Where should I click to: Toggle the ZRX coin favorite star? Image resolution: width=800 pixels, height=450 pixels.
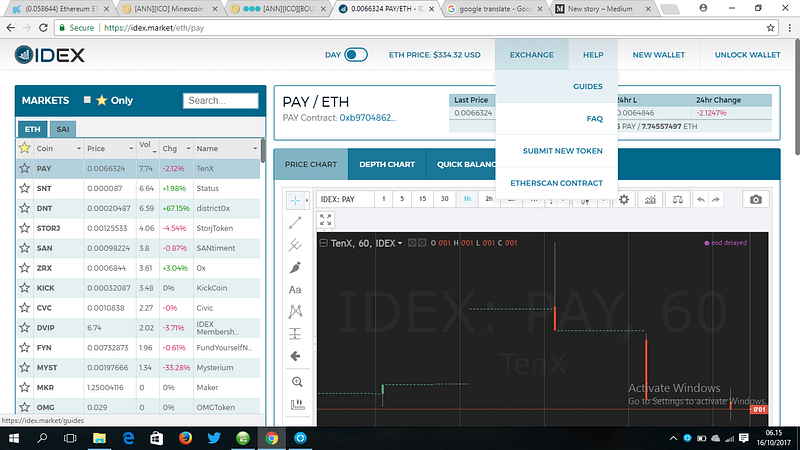coord(24,268)
